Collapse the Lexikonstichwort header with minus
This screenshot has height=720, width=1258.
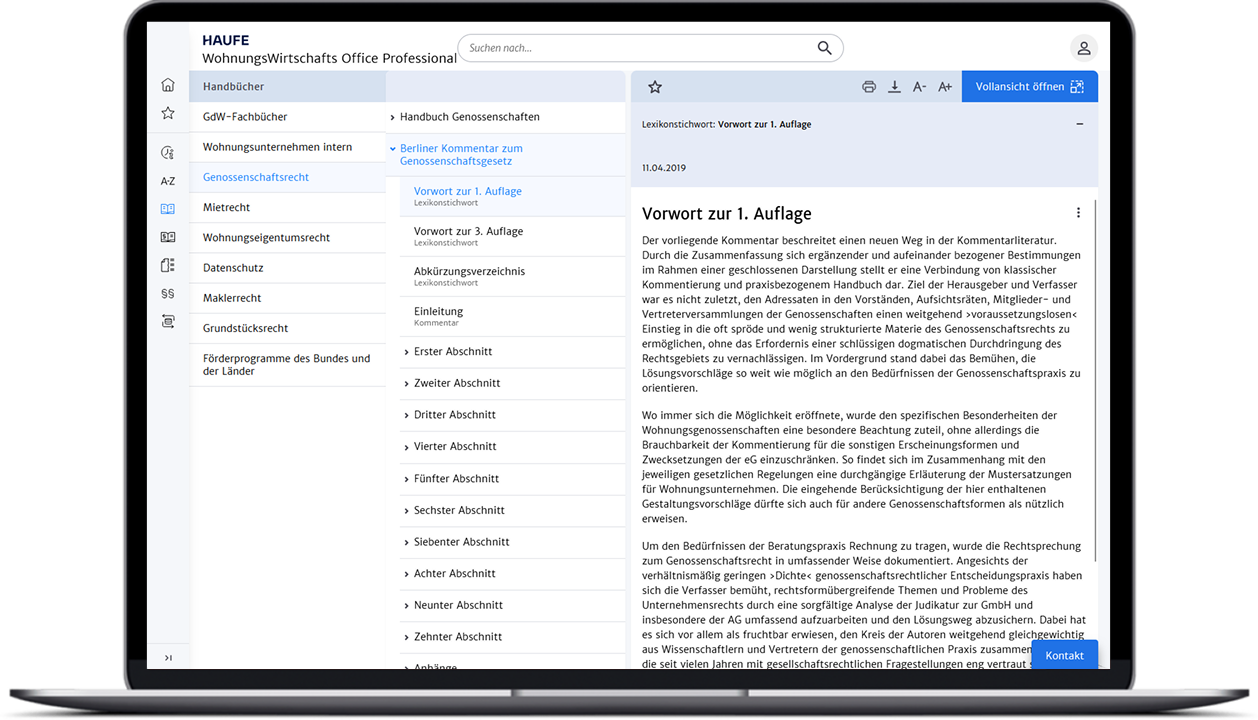[x=1079, y=124]
